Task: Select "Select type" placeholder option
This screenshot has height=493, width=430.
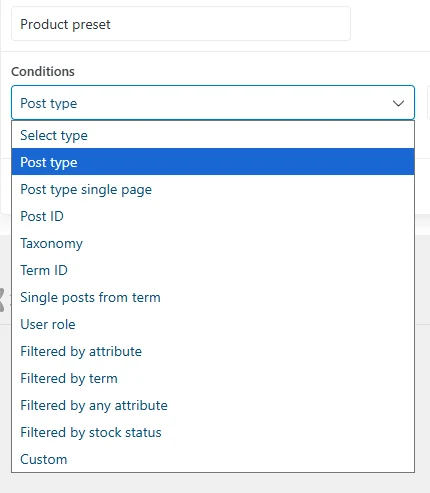Action: pos(213,135)
